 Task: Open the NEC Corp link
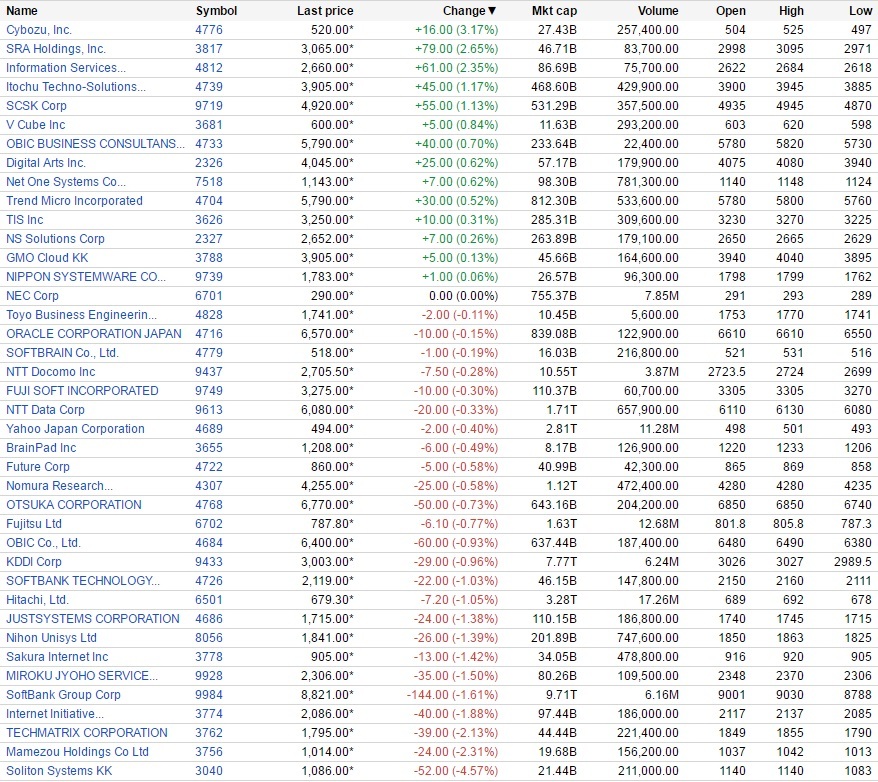coord(32,296)
